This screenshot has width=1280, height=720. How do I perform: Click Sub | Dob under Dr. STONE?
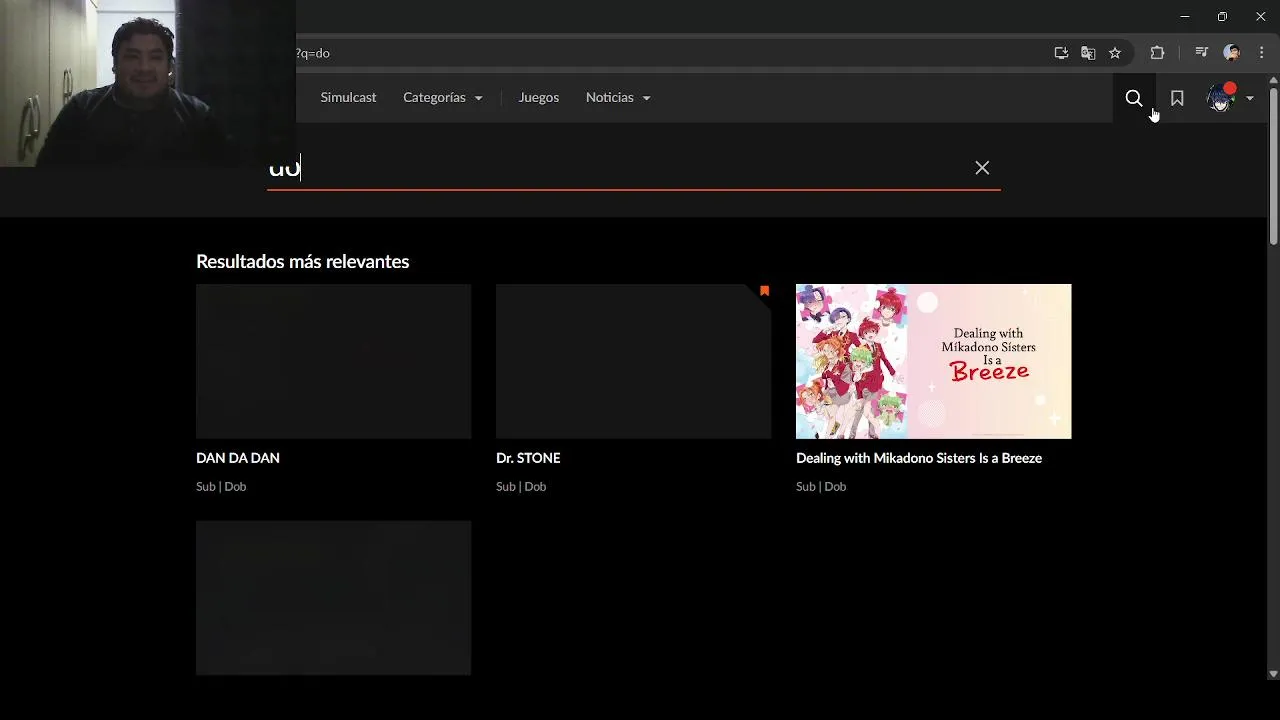[521, 487]
